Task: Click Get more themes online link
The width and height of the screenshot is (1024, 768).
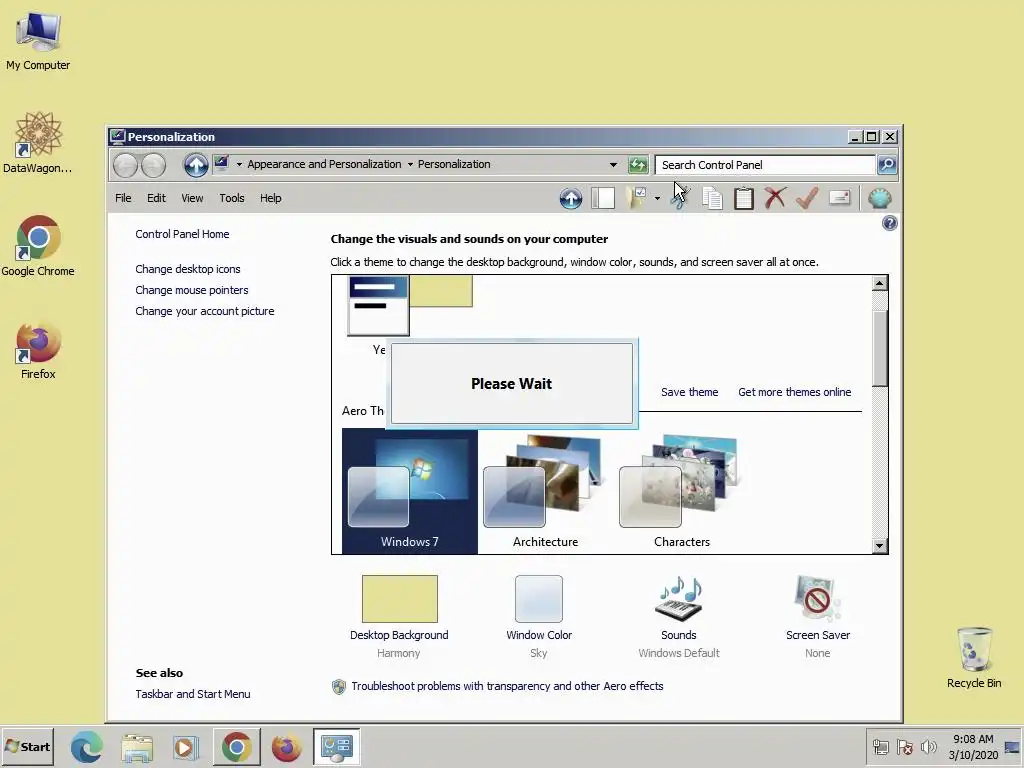Action: point(795,392)
